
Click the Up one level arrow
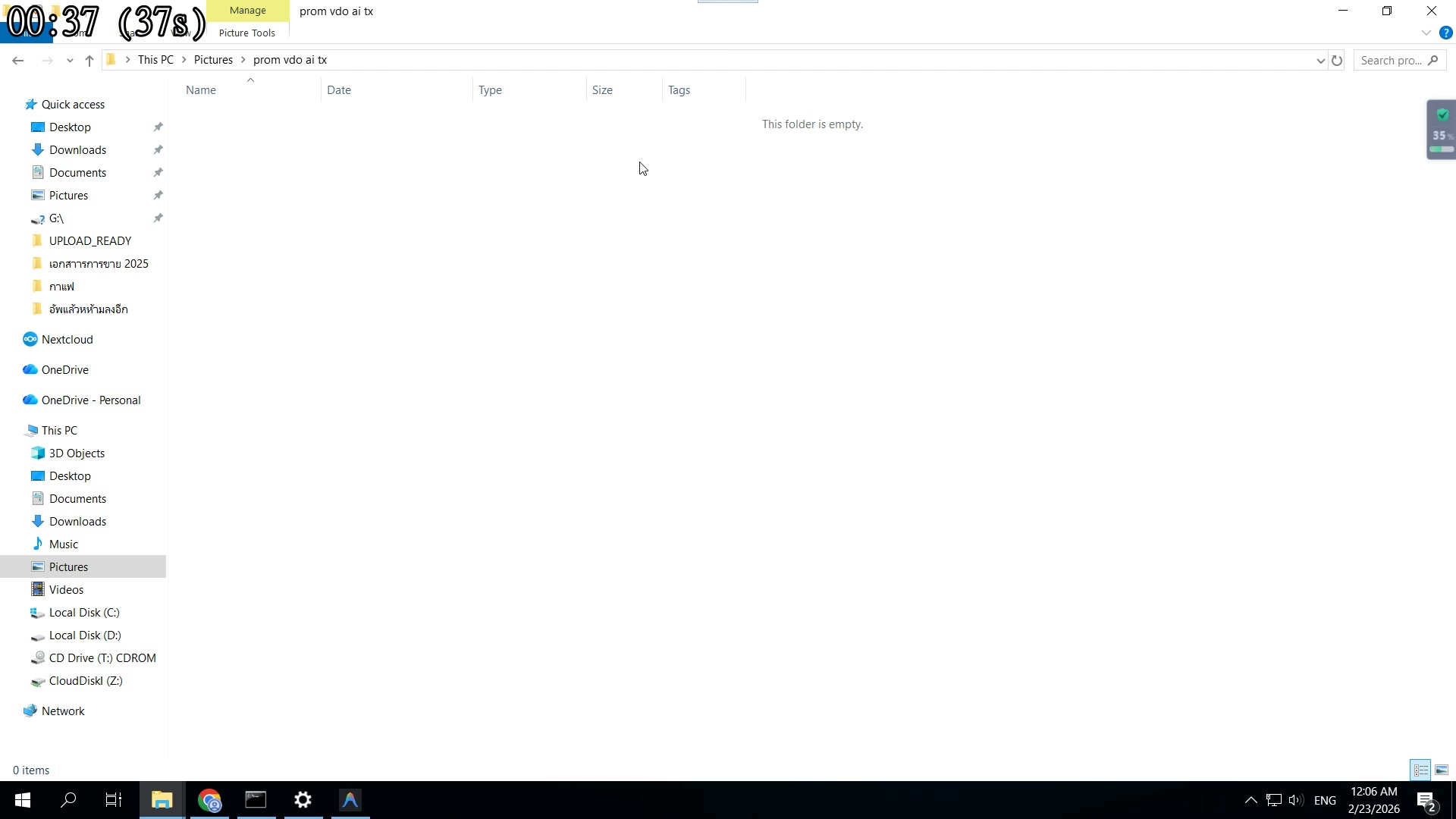pos(89,61)
